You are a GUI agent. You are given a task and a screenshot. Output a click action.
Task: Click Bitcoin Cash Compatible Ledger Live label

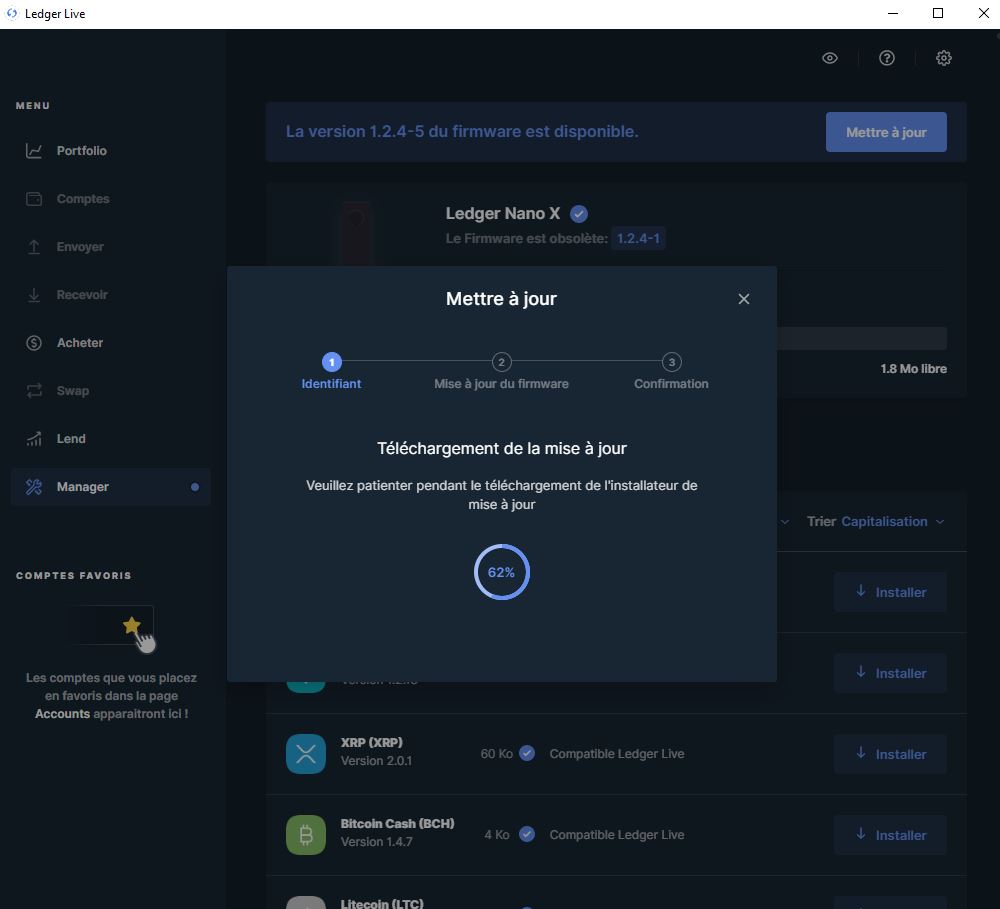617,834
